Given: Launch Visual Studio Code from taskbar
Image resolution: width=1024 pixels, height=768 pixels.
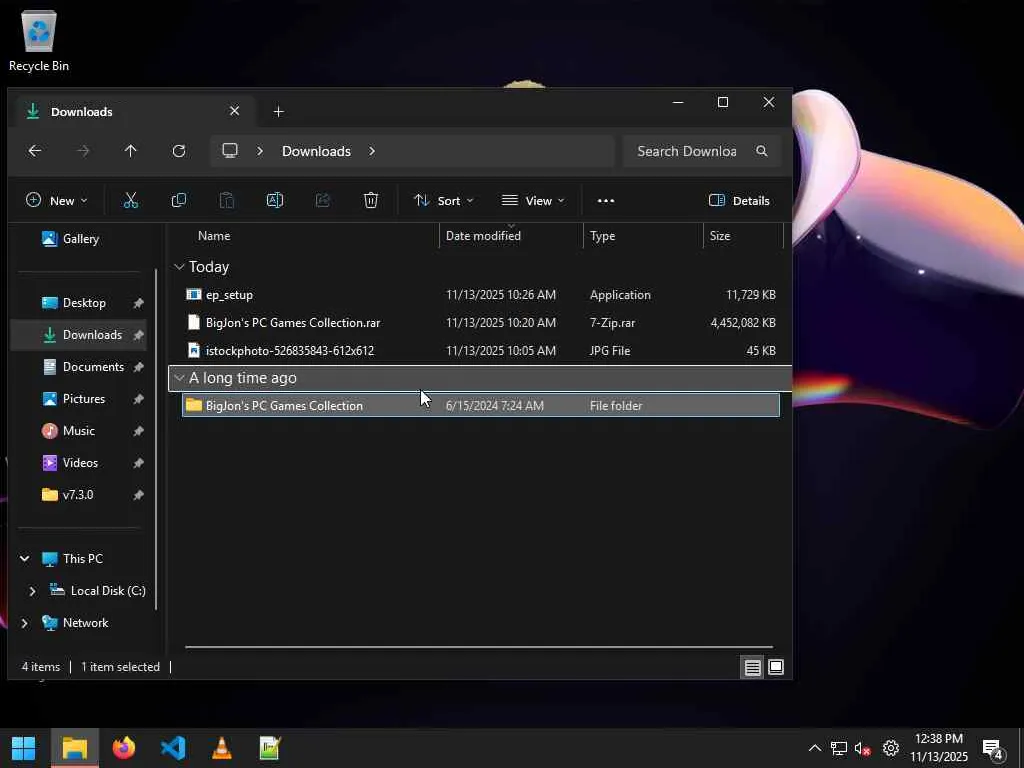Looking at the screenshot, I should click(173, 748).
